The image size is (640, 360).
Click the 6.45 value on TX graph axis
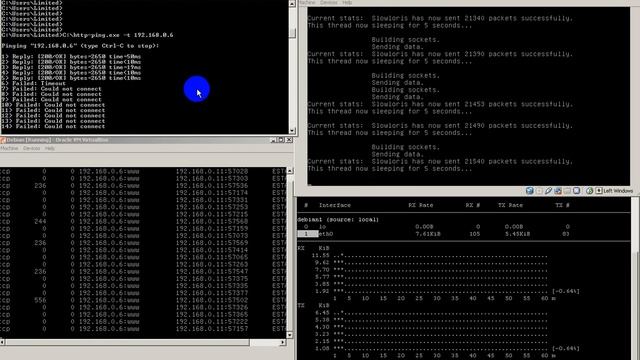pos(322,313)
